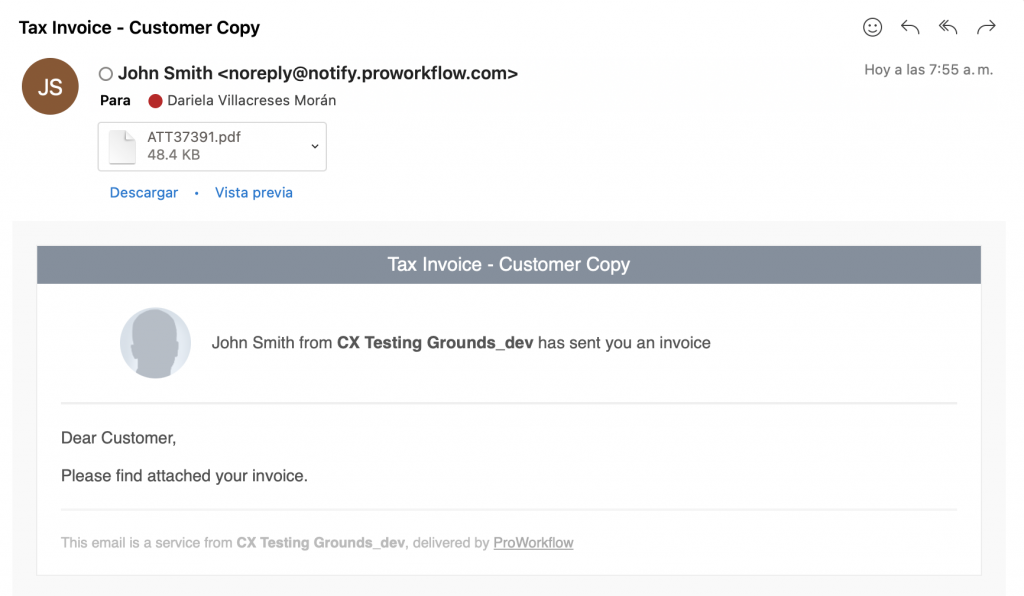The height and width of the screenshot is (596, 1024).
Task: Click the Hoy a las 7:55 timestamp
Action: (x=928, y=70)
